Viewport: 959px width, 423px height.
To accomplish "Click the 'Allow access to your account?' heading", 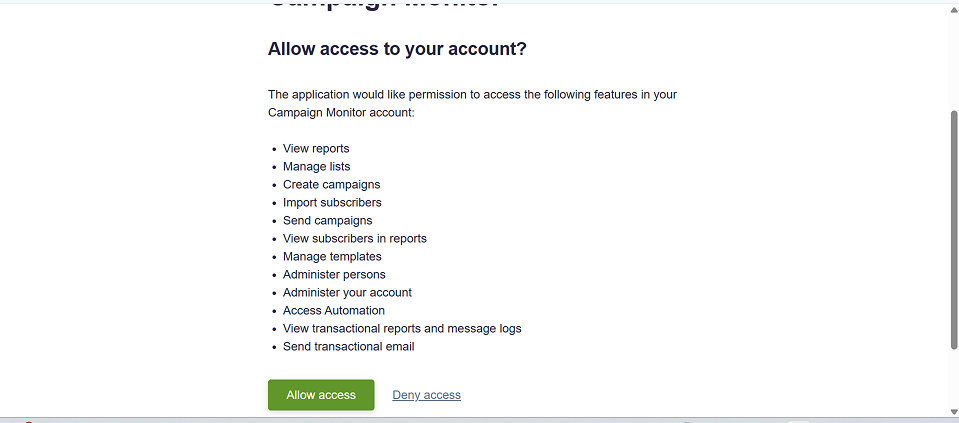I will (397, 49).
